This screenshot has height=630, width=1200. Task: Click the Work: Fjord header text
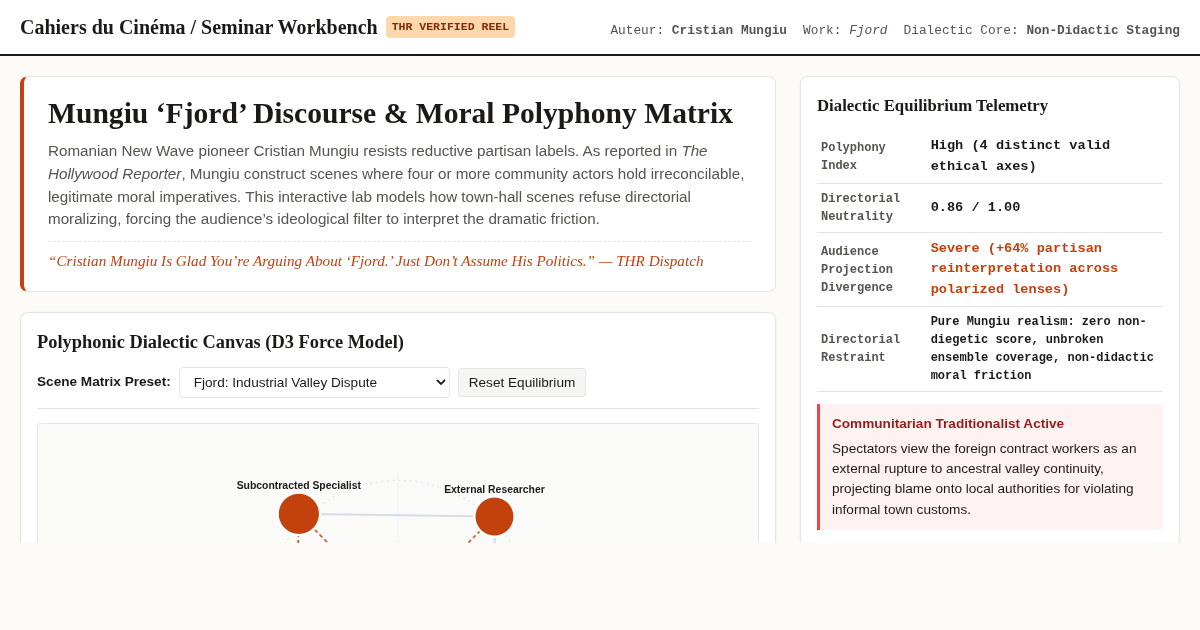[x=845, y=30]
